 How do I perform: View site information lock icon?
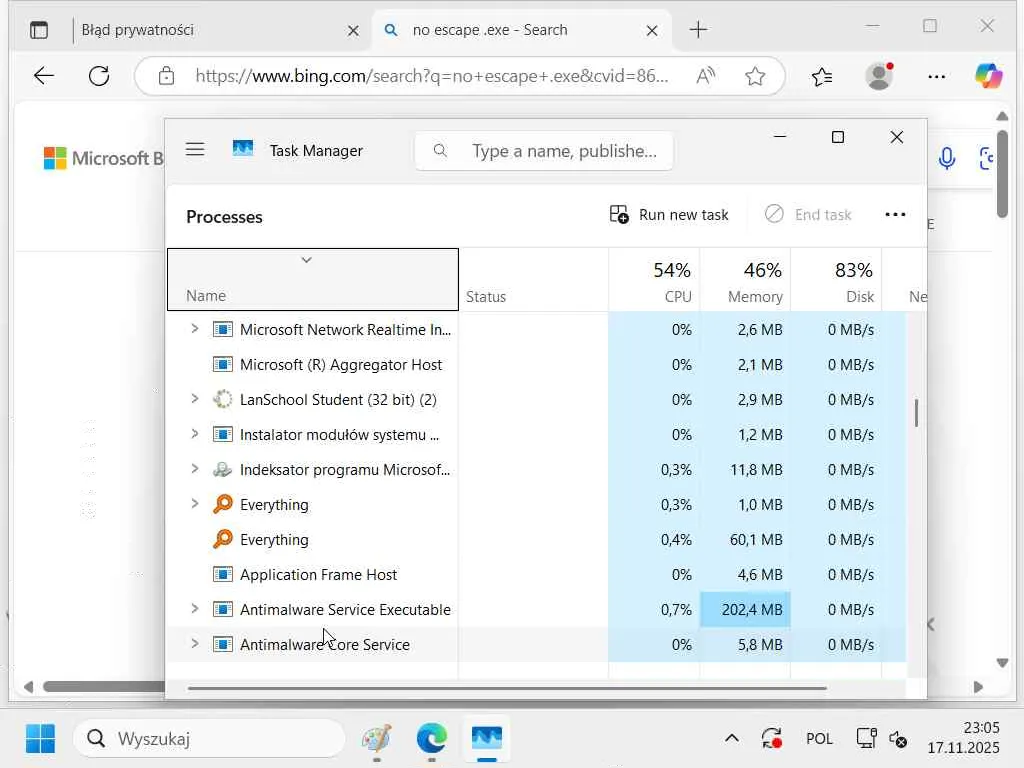[167, 76]
